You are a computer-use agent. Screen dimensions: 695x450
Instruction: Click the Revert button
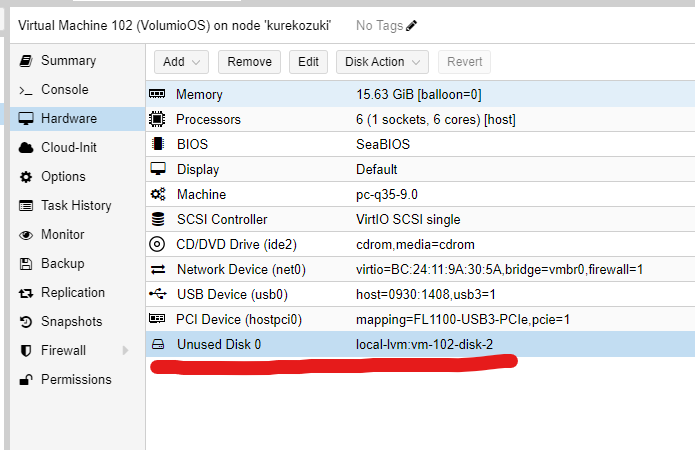[x=464, y=62]
